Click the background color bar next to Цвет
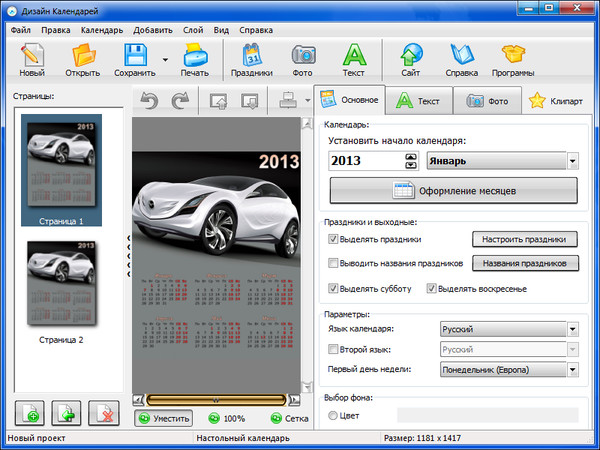Screen dimensions: 600x450 coord(488,415)
